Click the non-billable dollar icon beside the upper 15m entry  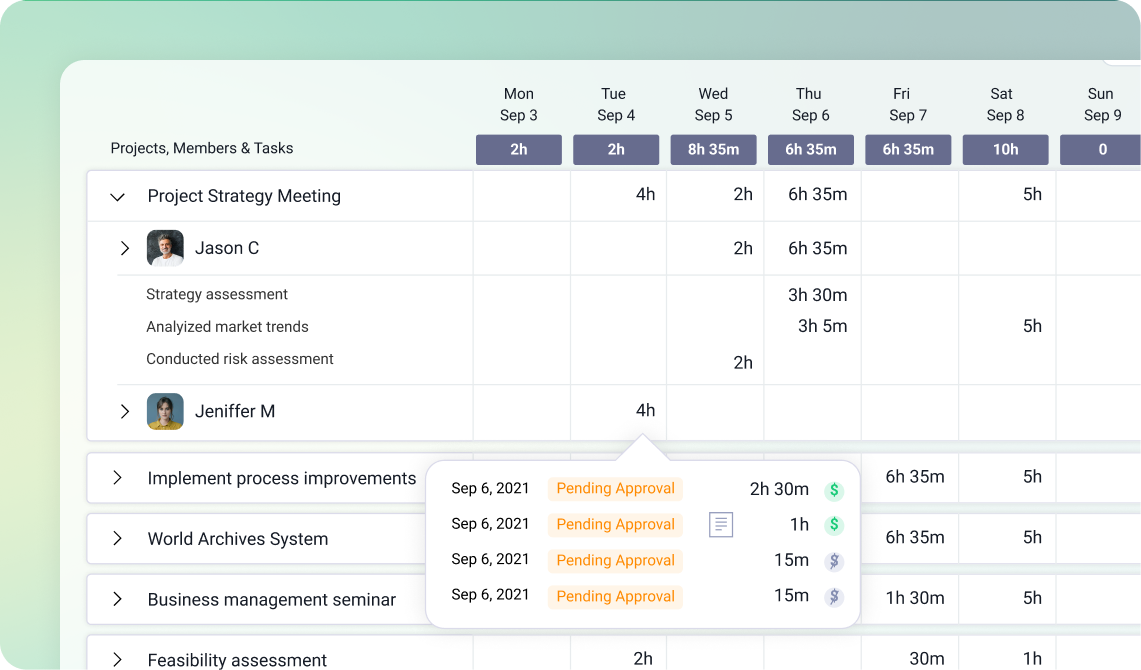click(834, 561)
